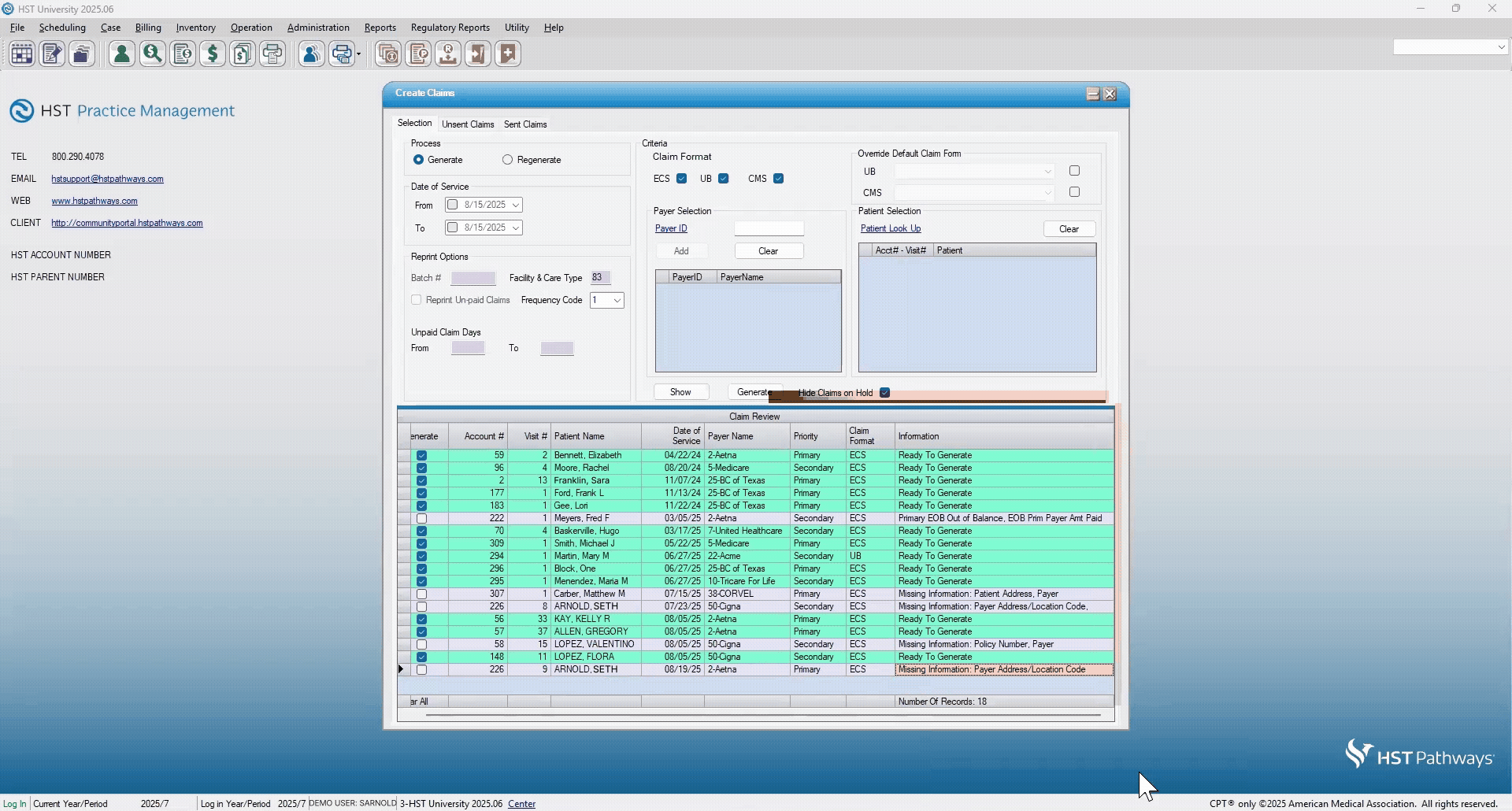
Task: Open the Administration menu
Action: [x=318, y=28]
